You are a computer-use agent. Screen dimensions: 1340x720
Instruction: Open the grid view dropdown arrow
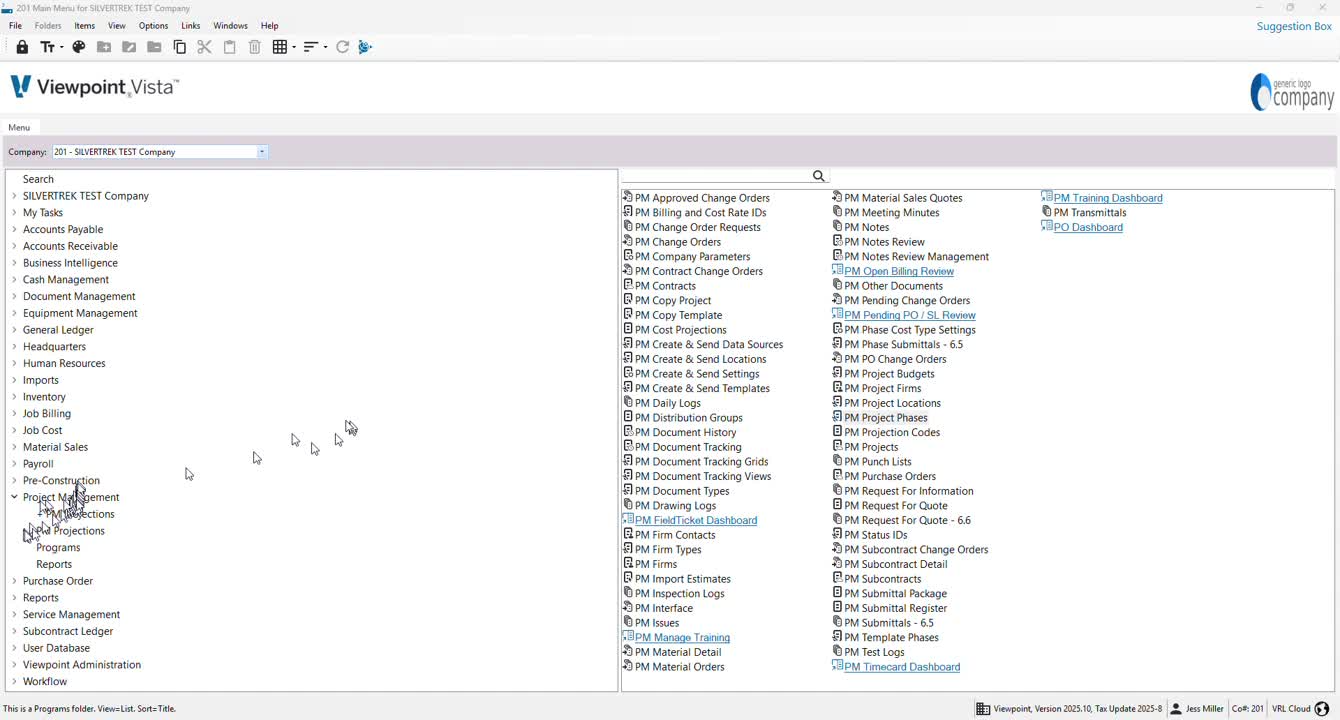pyautogui.click(x=293, y=47)
